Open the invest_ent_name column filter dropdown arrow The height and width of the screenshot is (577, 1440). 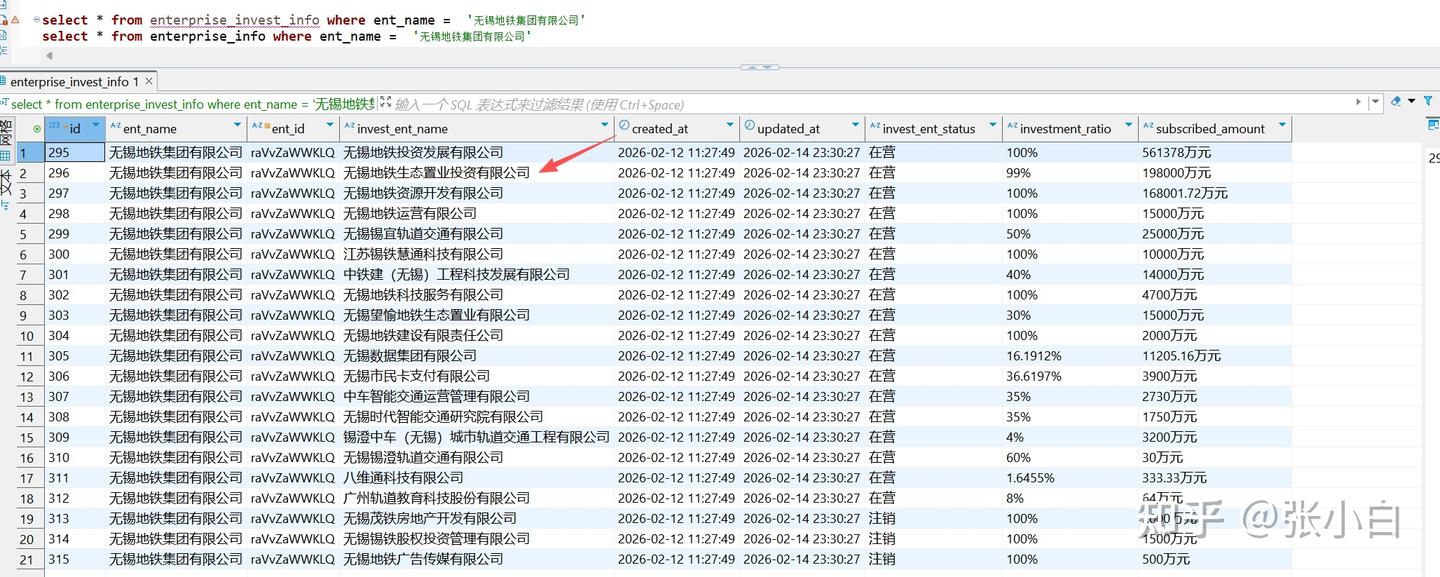pyautogui.click(x=605, y=126)
